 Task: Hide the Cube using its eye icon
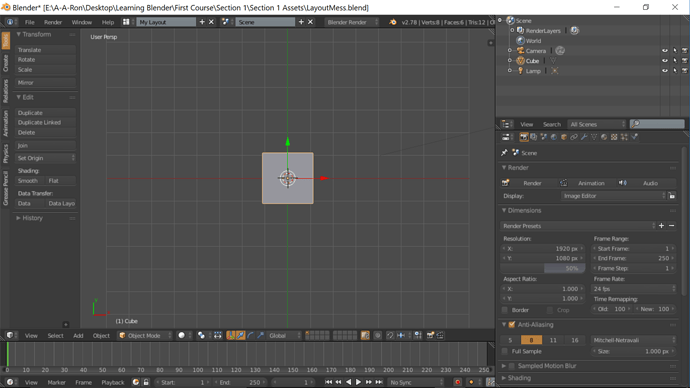click(x=664, y=61)
